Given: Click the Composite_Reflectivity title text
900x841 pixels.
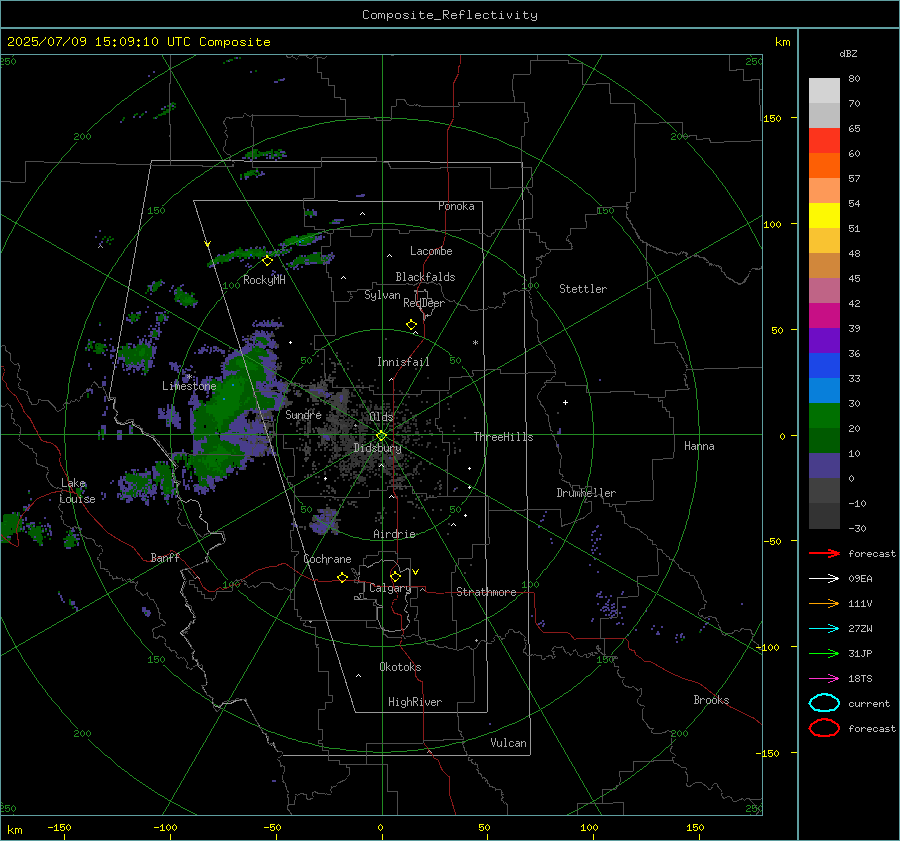Looking at the screenshot, I should tap(449, 15).
